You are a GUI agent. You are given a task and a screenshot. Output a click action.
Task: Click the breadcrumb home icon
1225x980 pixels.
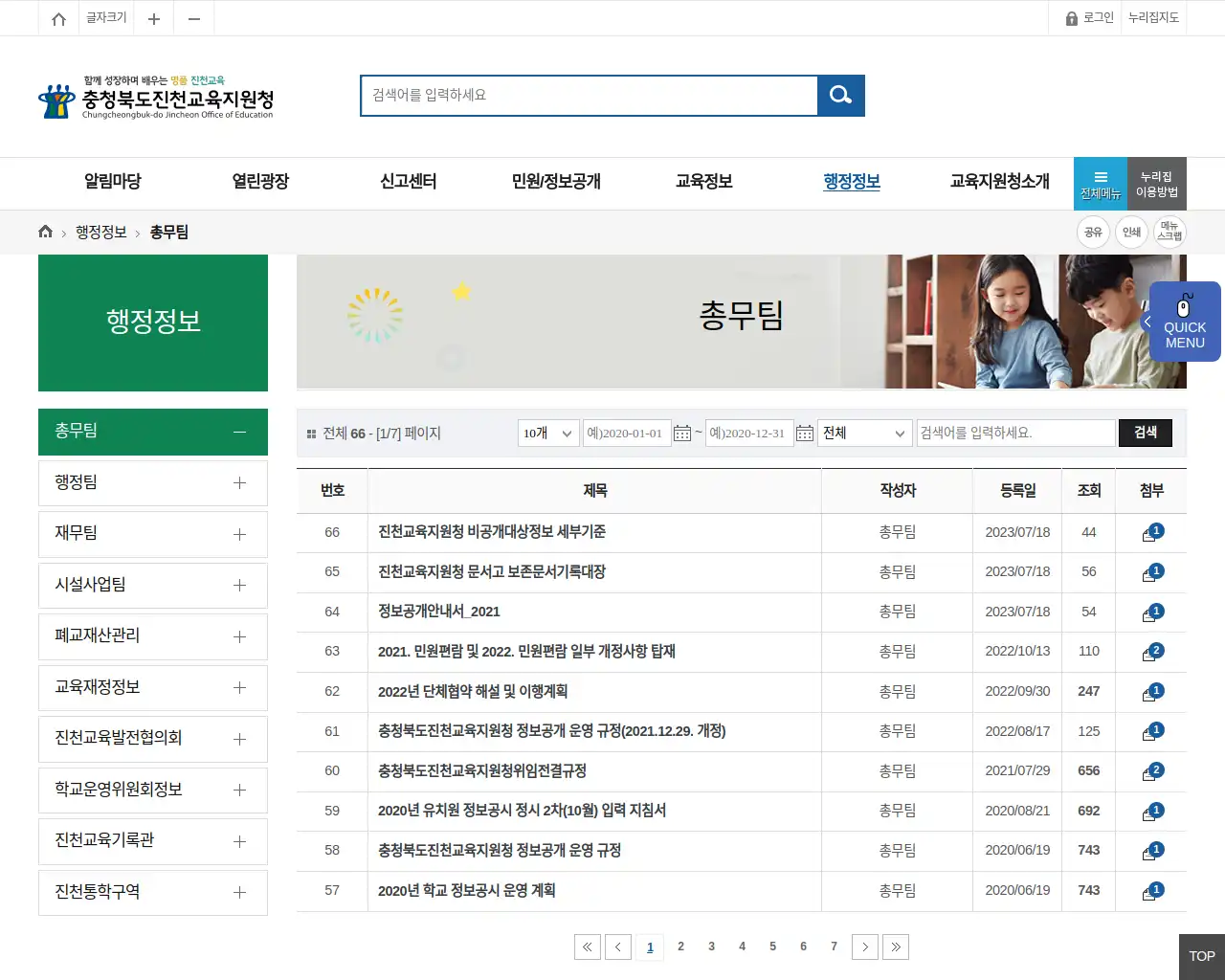(45, 232)
